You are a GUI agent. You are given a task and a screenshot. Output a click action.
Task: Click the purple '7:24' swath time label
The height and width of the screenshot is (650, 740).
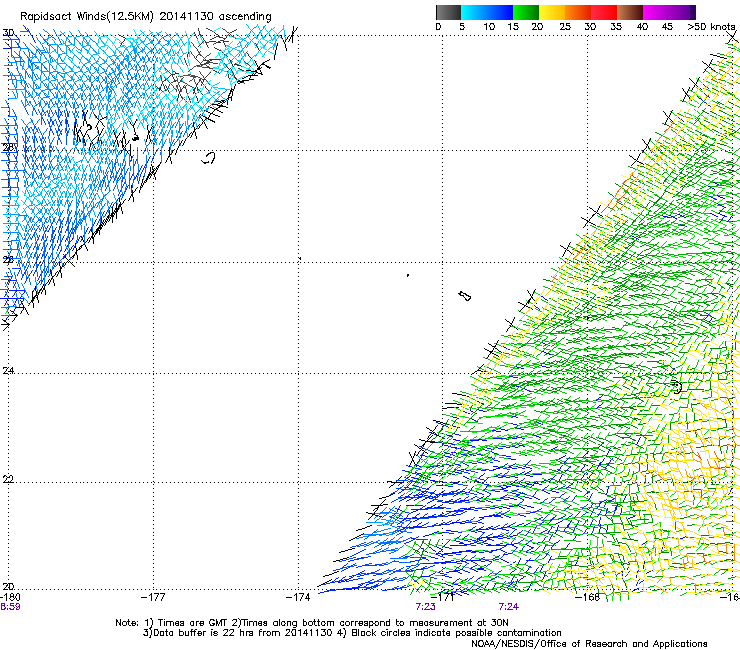[508, 607]
